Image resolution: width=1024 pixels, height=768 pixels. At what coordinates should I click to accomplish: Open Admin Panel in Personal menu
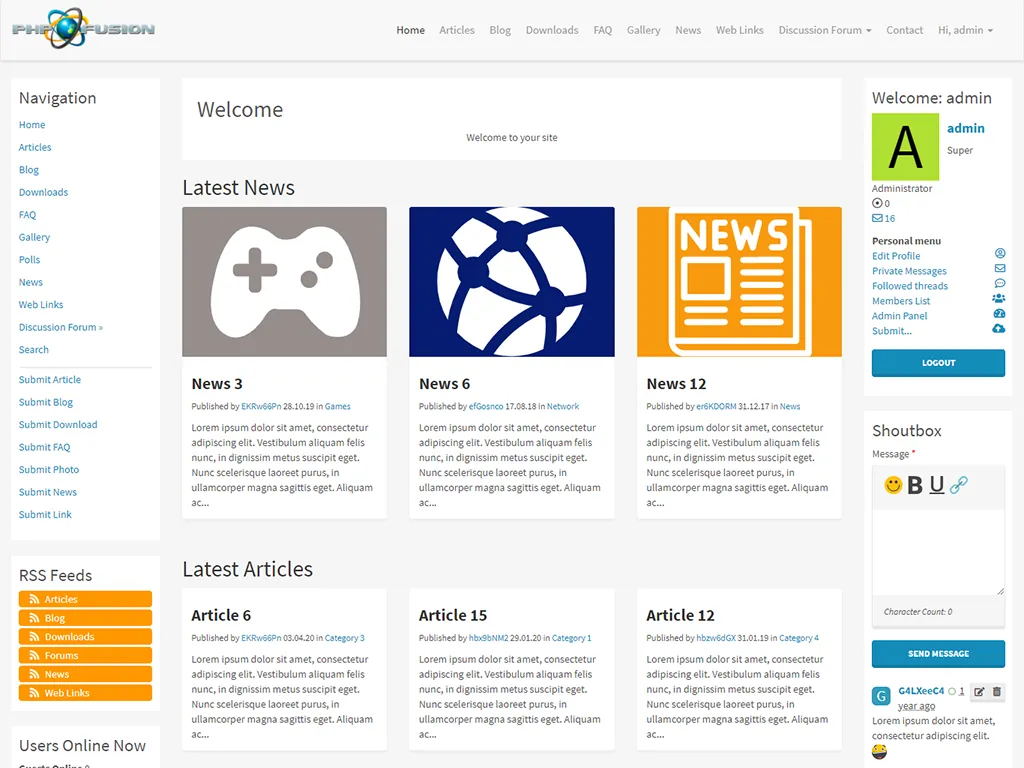[x=899, y=316]
